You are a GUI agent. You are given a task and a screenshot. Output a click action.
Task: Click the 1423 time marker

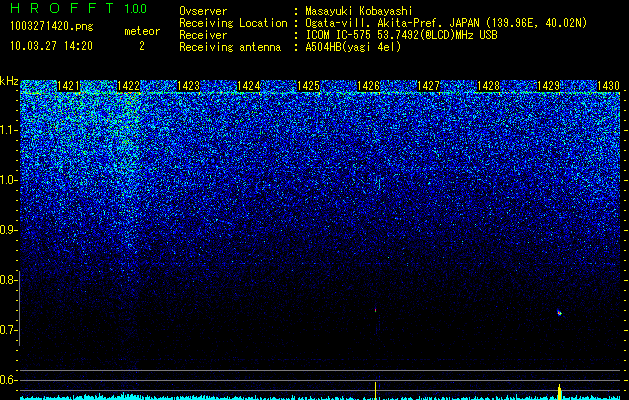[189, 86]
